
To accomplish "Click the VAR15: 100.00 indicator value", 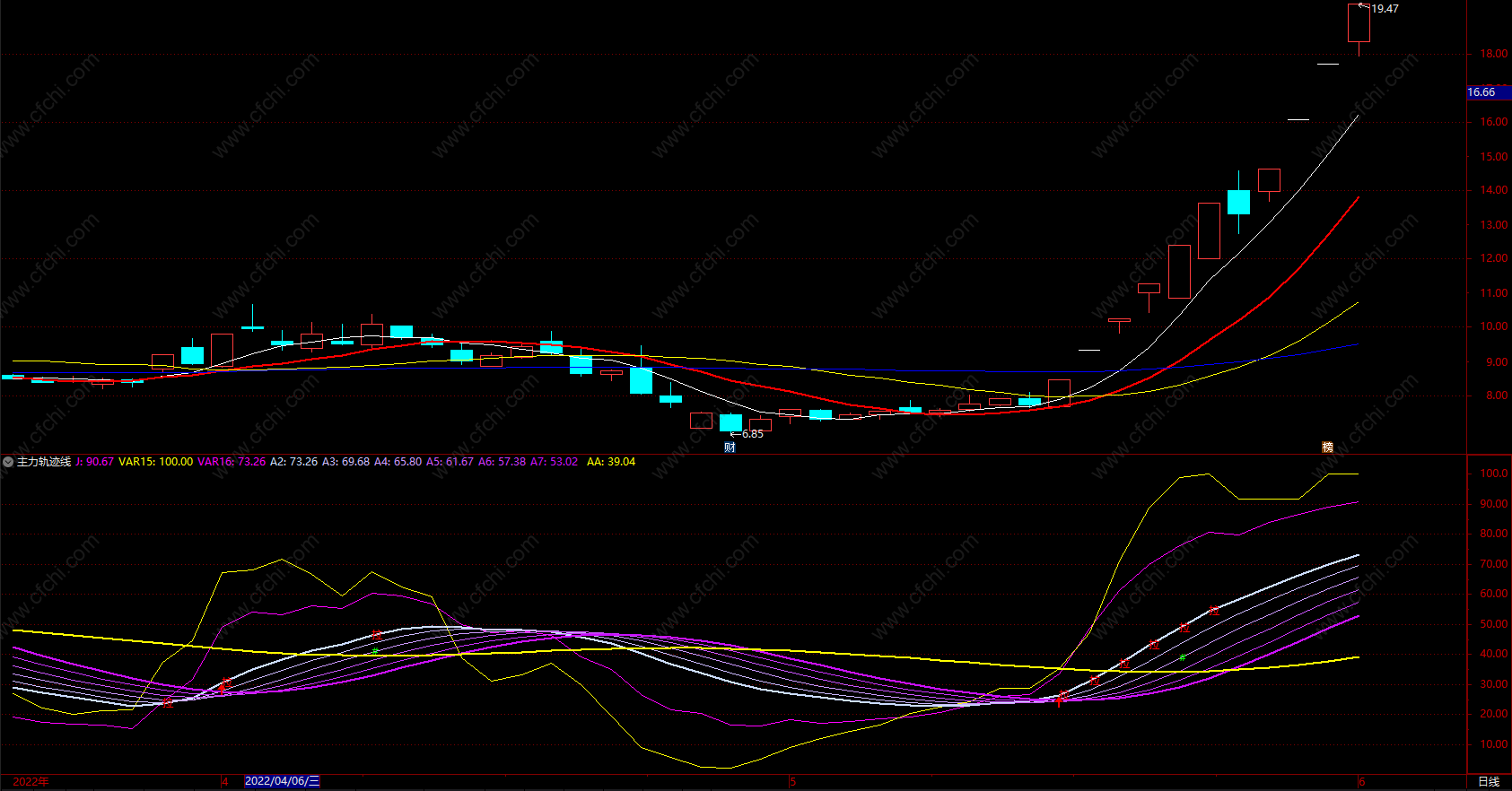I will [155, 462].
